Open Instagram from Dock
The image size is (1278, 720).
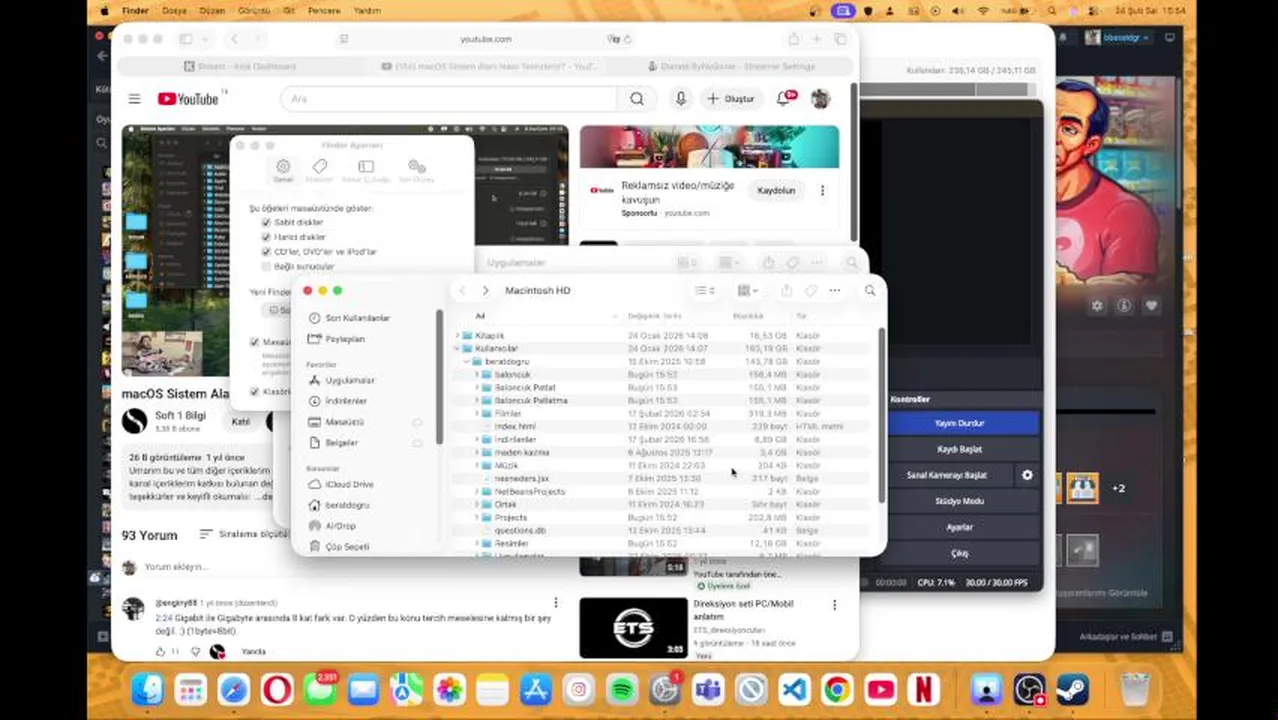pos(579,690)
